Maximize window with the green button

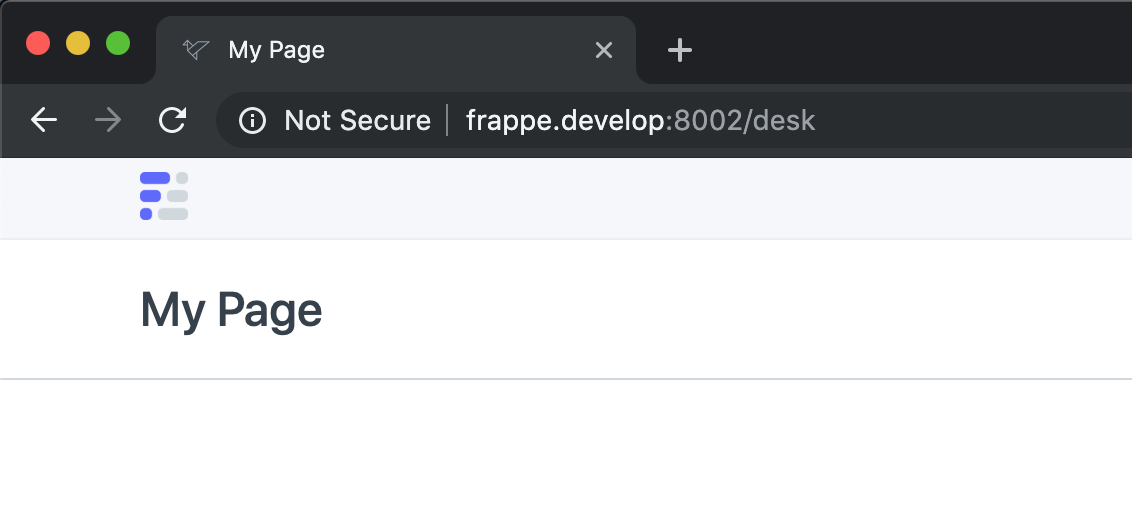pos(118,43)
